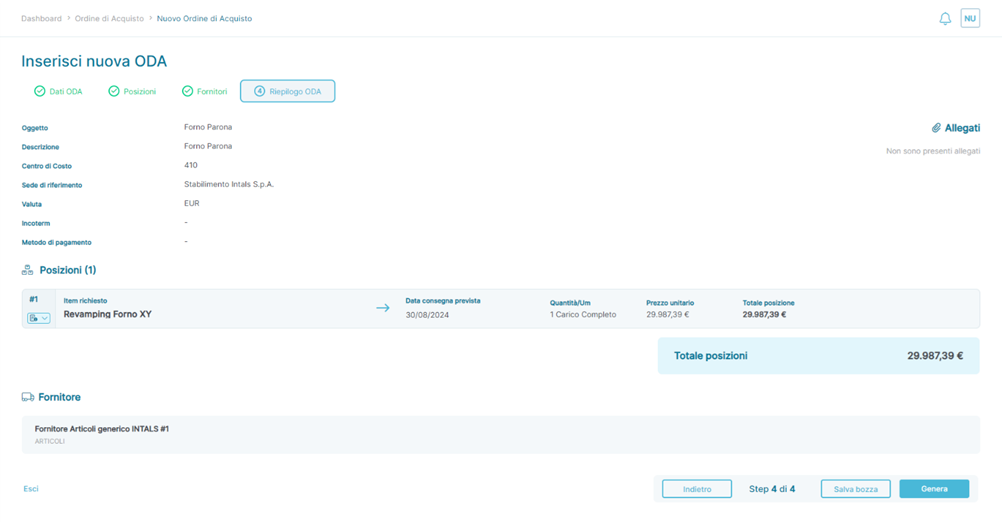Click the Fornitori step green checkmark icon

[x=187, y=91]
